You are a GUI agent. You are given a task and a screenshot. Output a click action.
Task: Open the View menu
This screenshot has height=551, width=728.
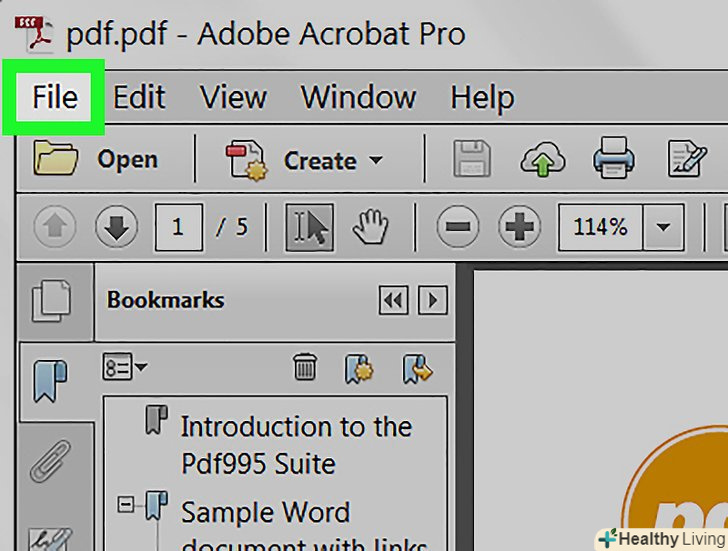tap(233, 97)
